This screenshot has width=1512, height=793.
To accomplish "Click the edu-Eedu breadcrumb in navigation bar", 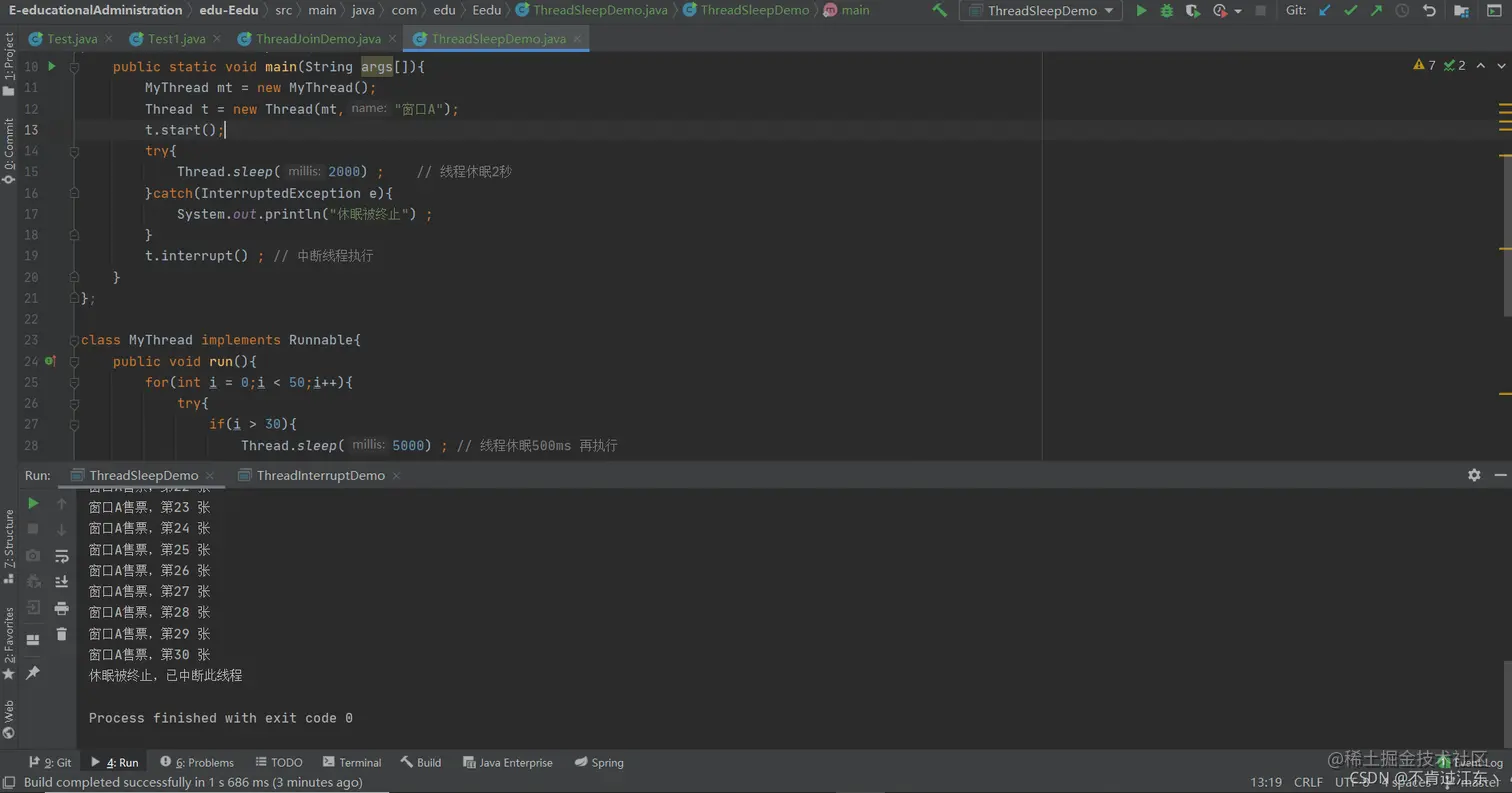I will [229, 10].
